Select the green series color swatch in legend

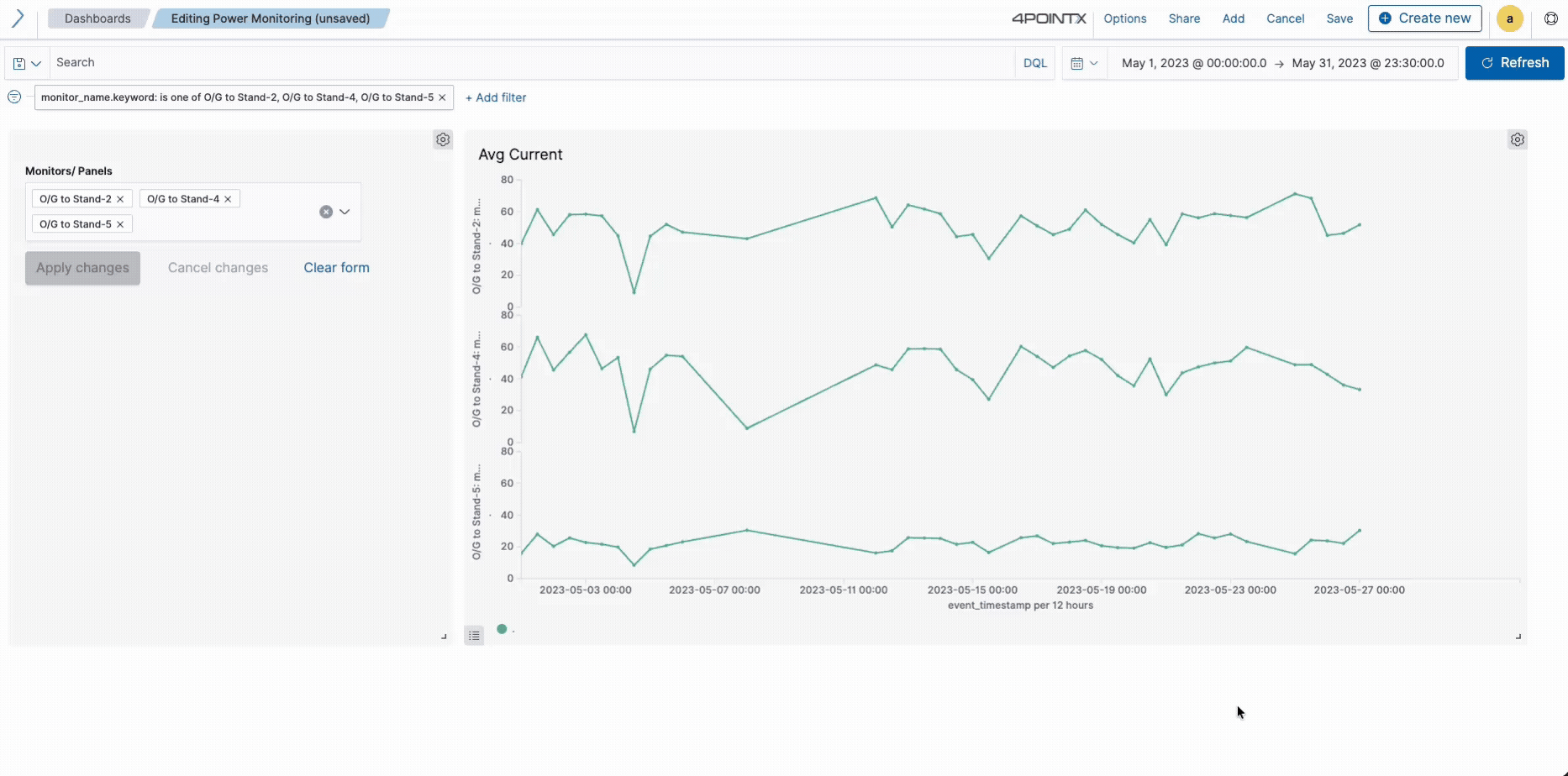502,628
